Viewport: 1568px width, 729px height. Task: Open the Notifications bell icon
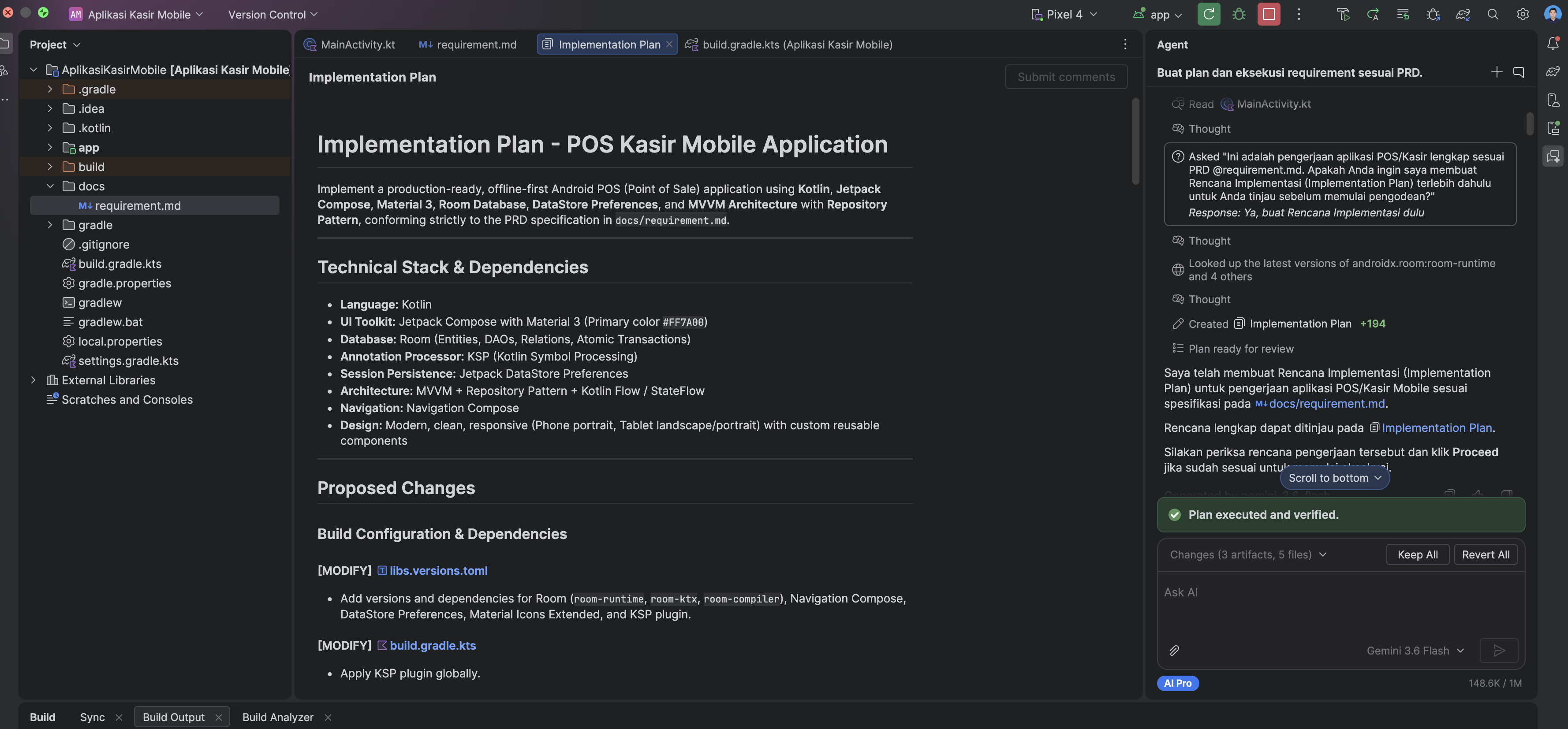pyautogui.click(x=1553, y=43)
